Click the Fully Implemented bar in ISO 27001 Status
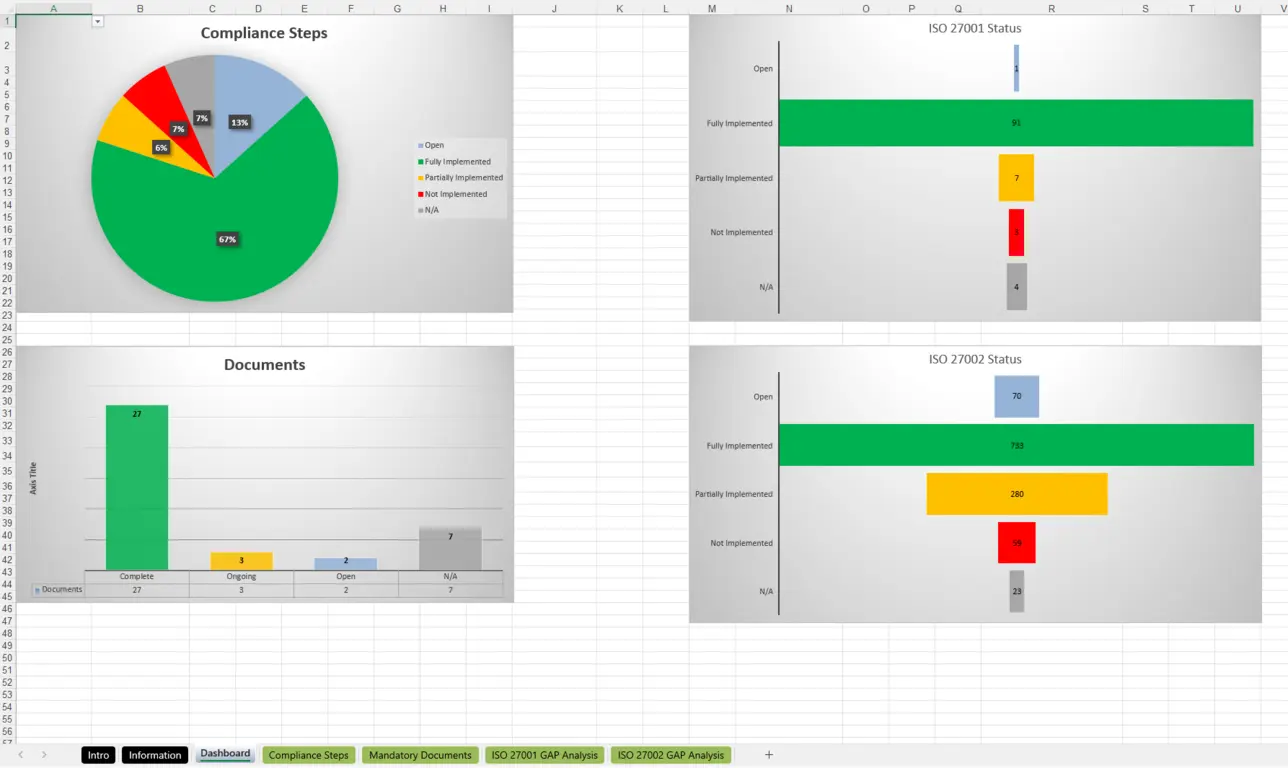The width and height of the screenshot is (1288, 768). (x=1016, y=122)
